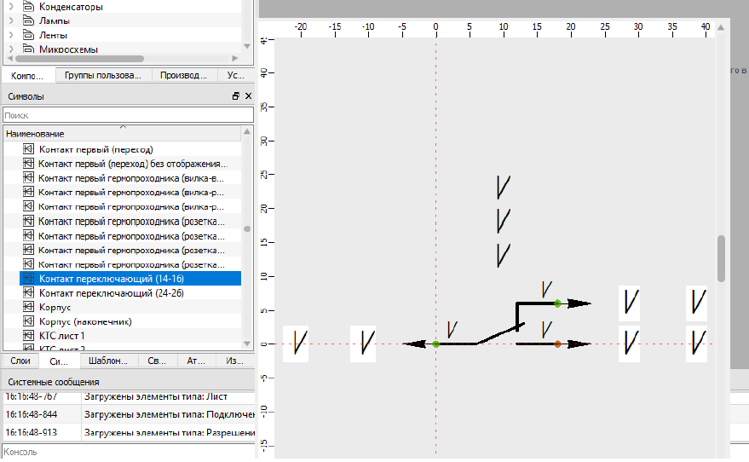The height and width of the screenshot is (462, 749).
Task: Expand the Микросхемы tree node
Action: (x=10, y=48)
